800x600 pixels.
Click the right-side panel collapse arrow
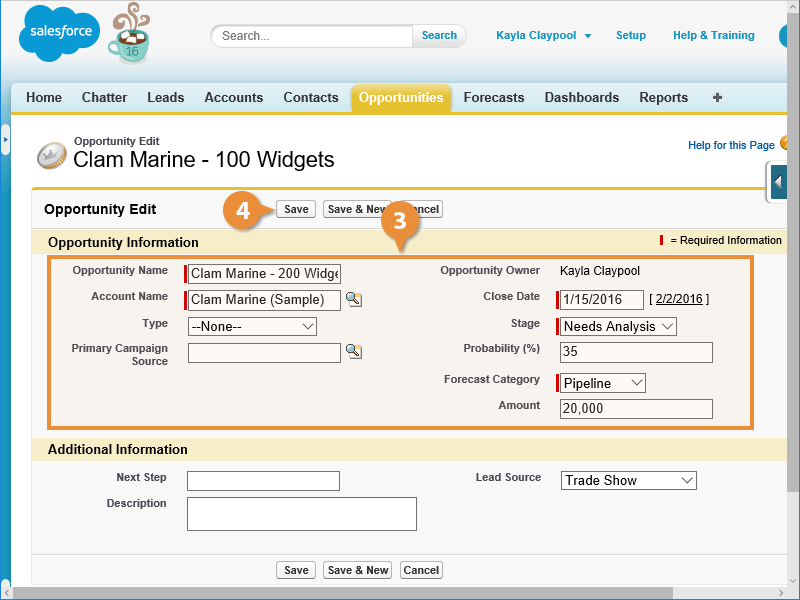pyautogui.click(x=780, y=183)
